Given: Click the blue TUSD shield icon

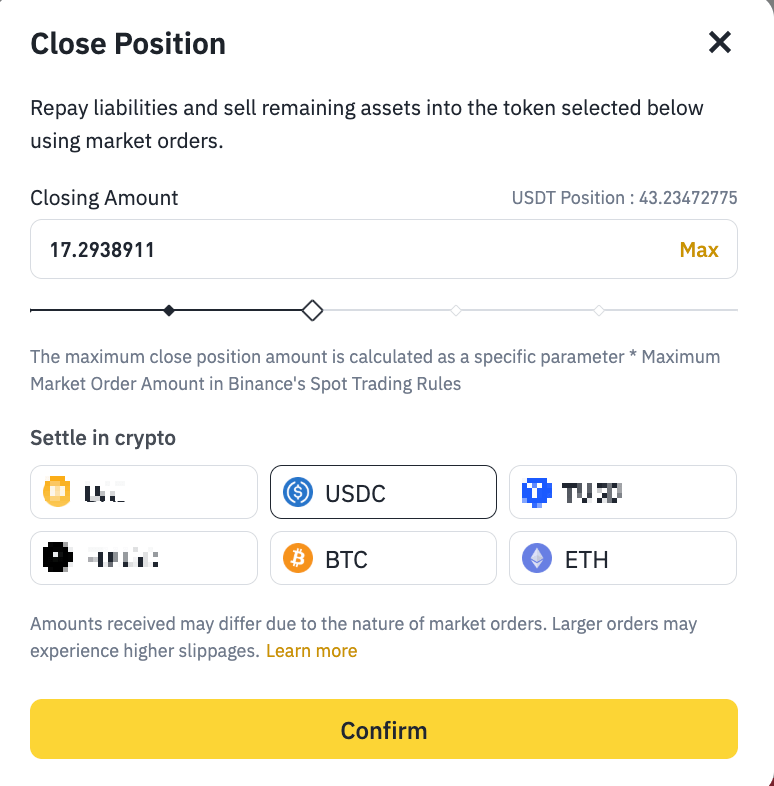Looking at the screenshot, I should [537, 492].
